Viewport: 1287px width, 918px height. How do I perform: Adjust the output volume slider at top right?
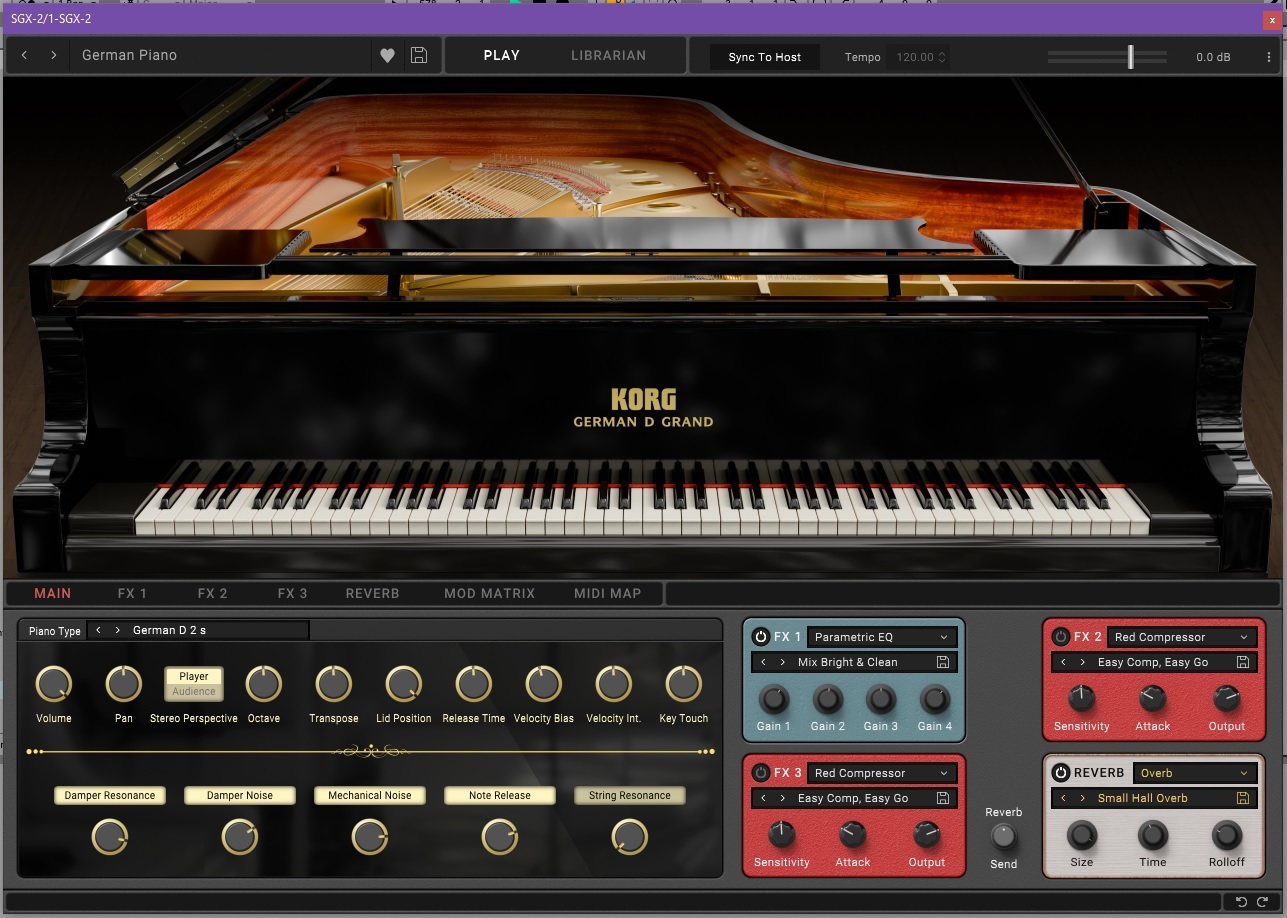click(x=1131, y=57)
